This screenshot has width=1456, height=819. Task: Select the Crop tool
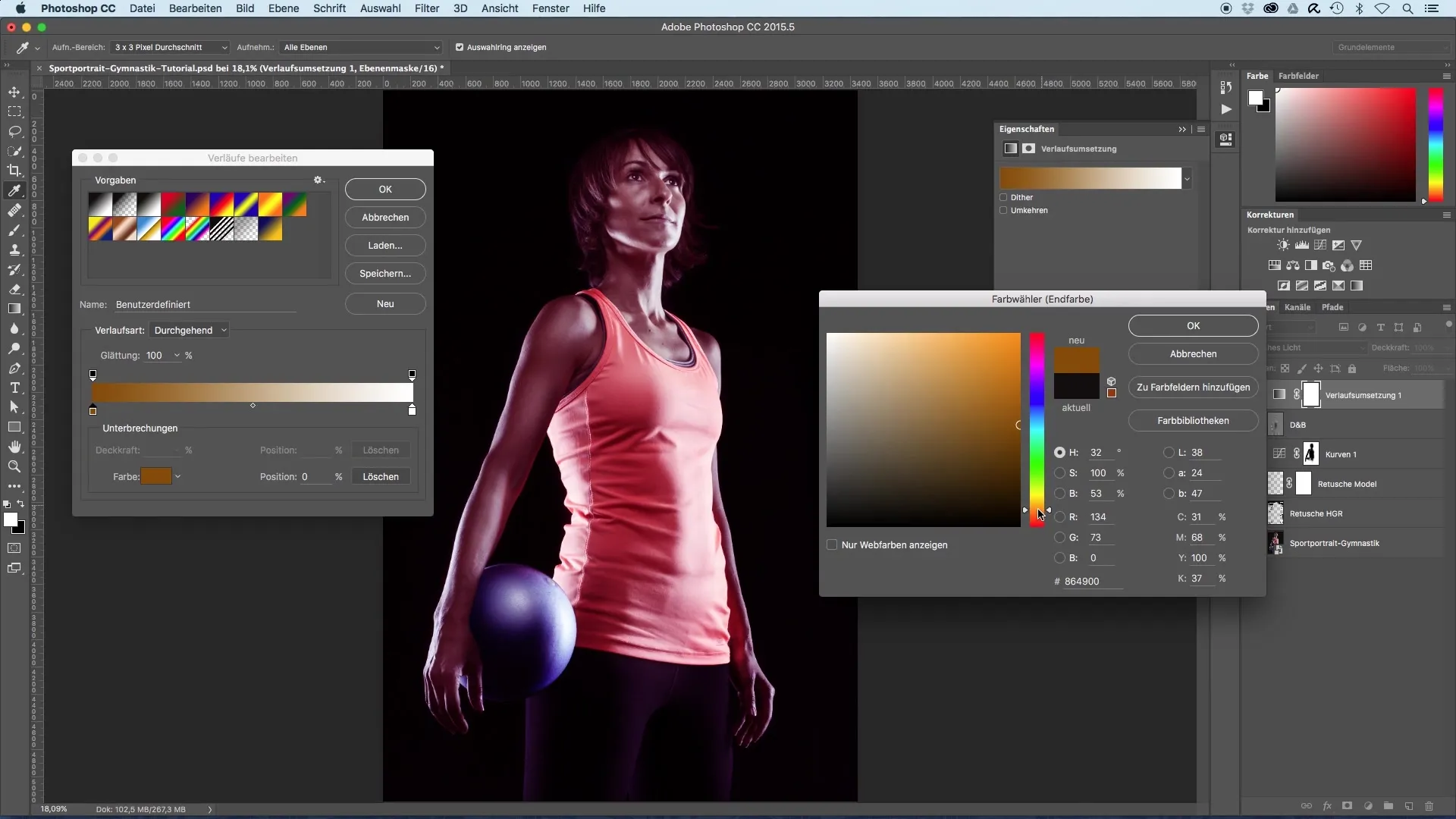[x=14, y=171]
